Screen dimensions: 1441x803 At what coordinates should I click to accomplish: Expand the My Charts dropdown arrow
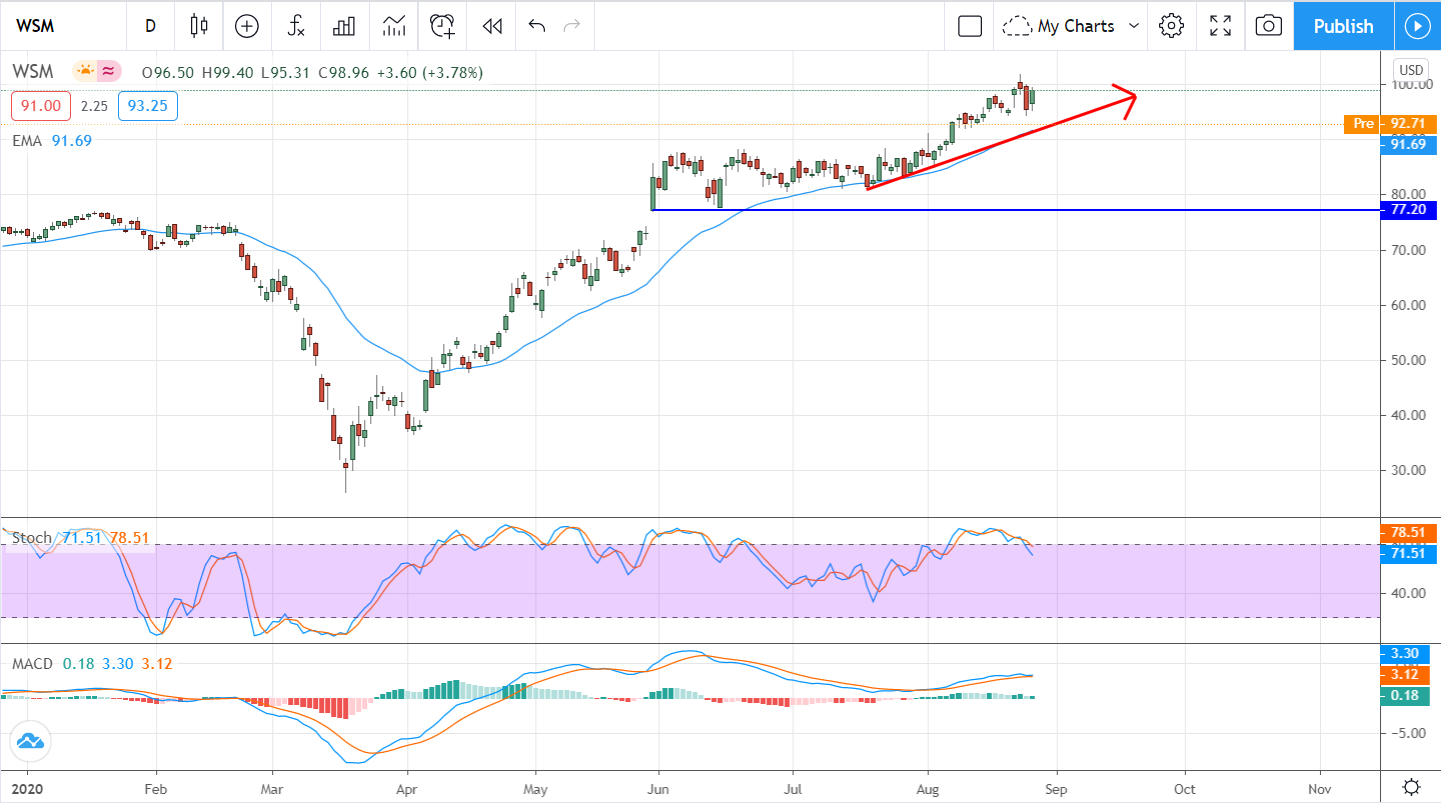(1134, 26)
